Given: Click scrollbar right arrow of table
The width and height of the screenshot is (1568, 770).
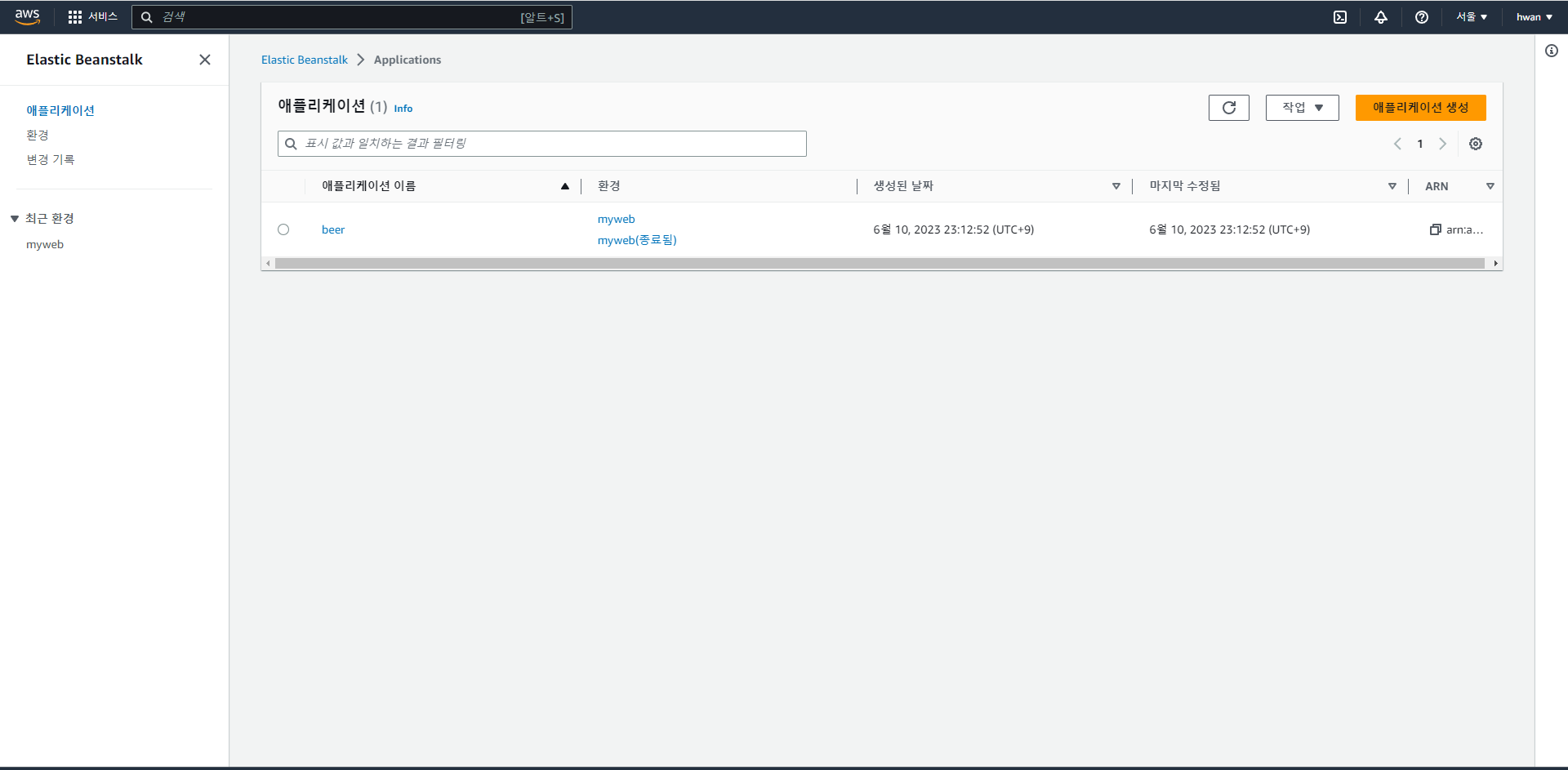Looking at the screenshot, I should click(x=1495, y=264).
